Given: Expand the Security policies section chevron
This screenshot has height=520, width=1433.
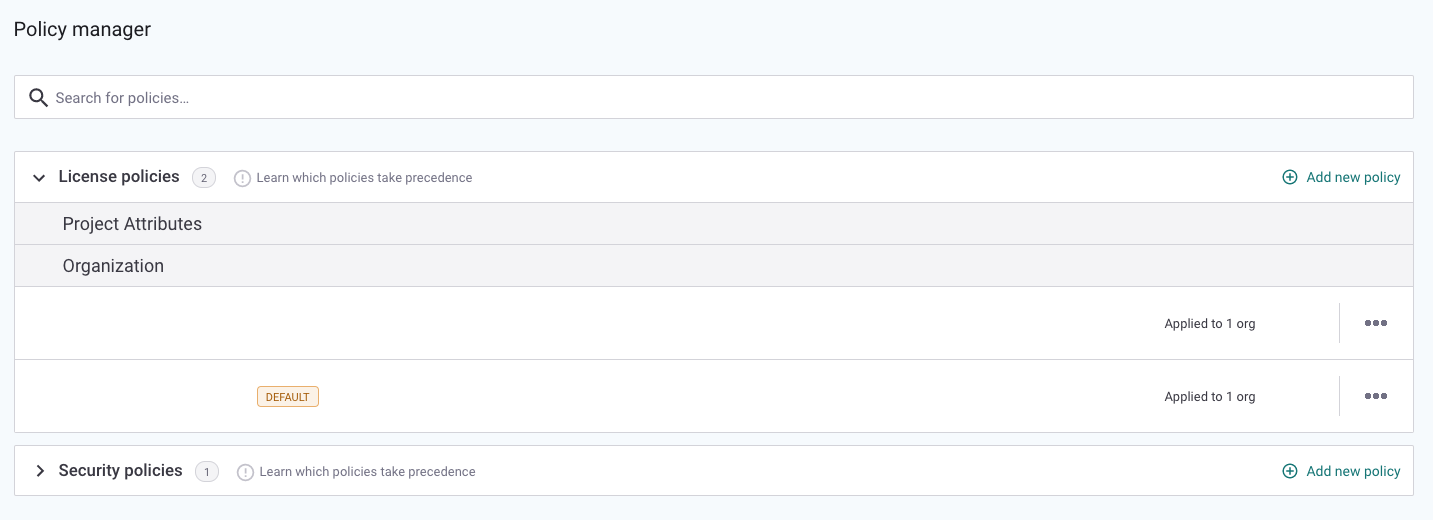Looking at the screenshot, I should [x=40, y=471].
